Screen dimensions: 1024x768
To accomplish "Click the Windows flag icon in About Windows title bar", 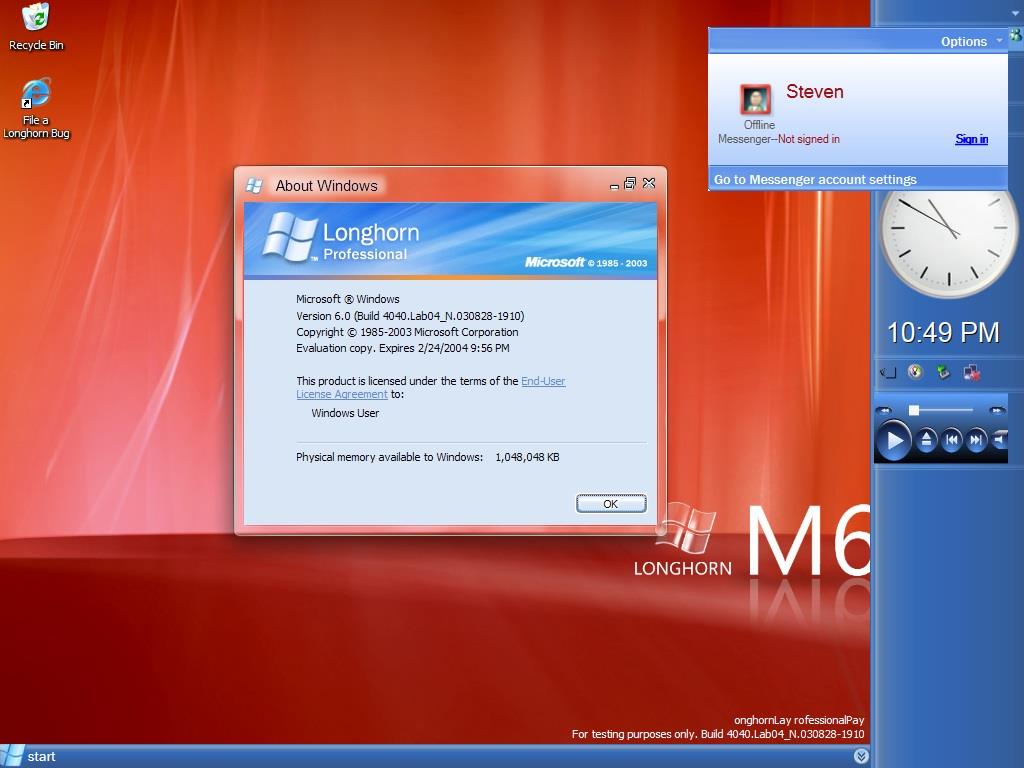I will tap(254, 186).
